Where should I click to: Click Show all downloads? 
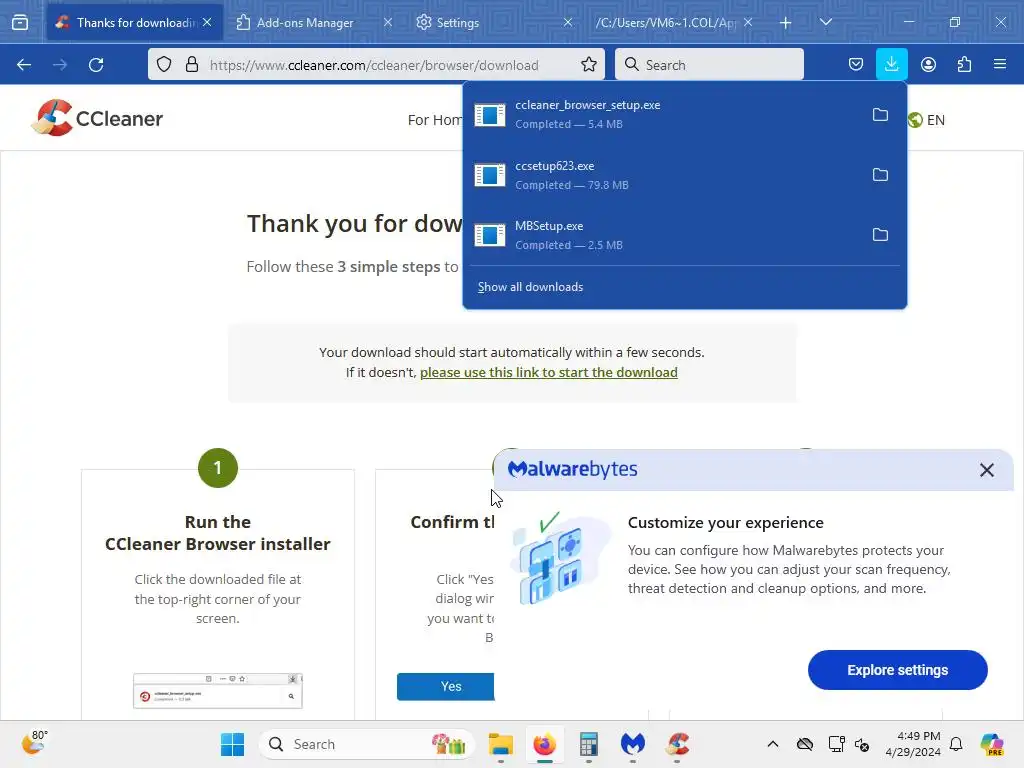coord(530,287)
